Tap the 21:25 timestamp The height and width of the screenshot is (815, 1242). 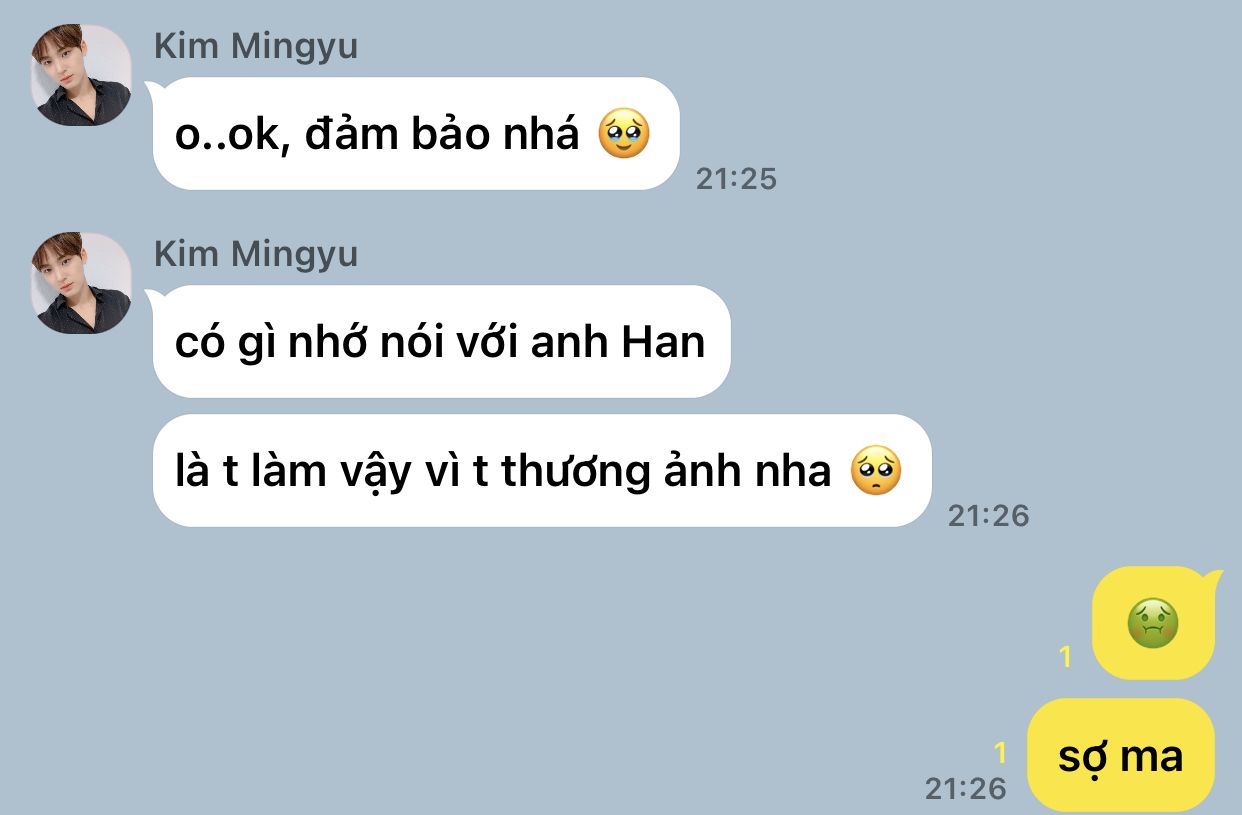pyautogui.click(x=736, y=179)
